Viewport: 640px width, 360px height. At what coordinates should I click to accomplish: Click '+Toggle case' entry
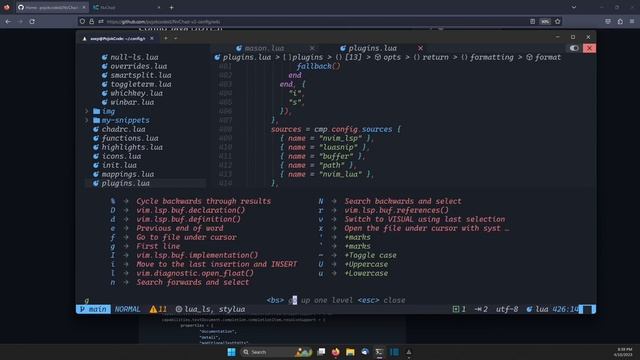click(x=371, y=255)
